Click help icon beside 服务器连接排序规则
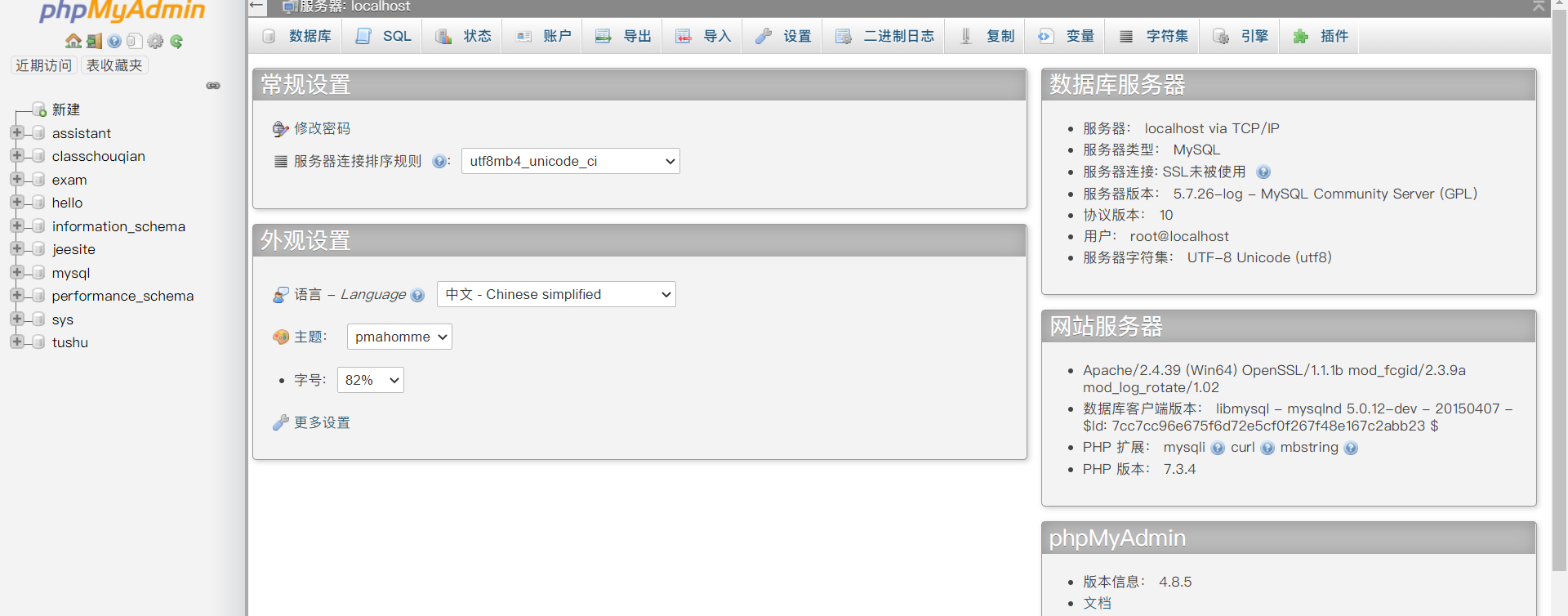The image size is (1568, 616). [x=439, y=161]
